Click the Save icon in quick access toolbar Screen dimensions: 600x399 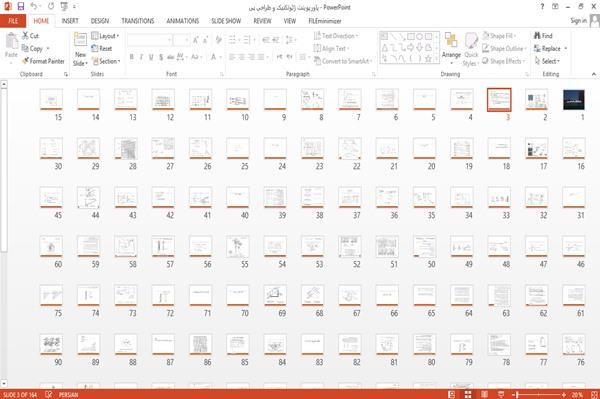pos(21,6)
